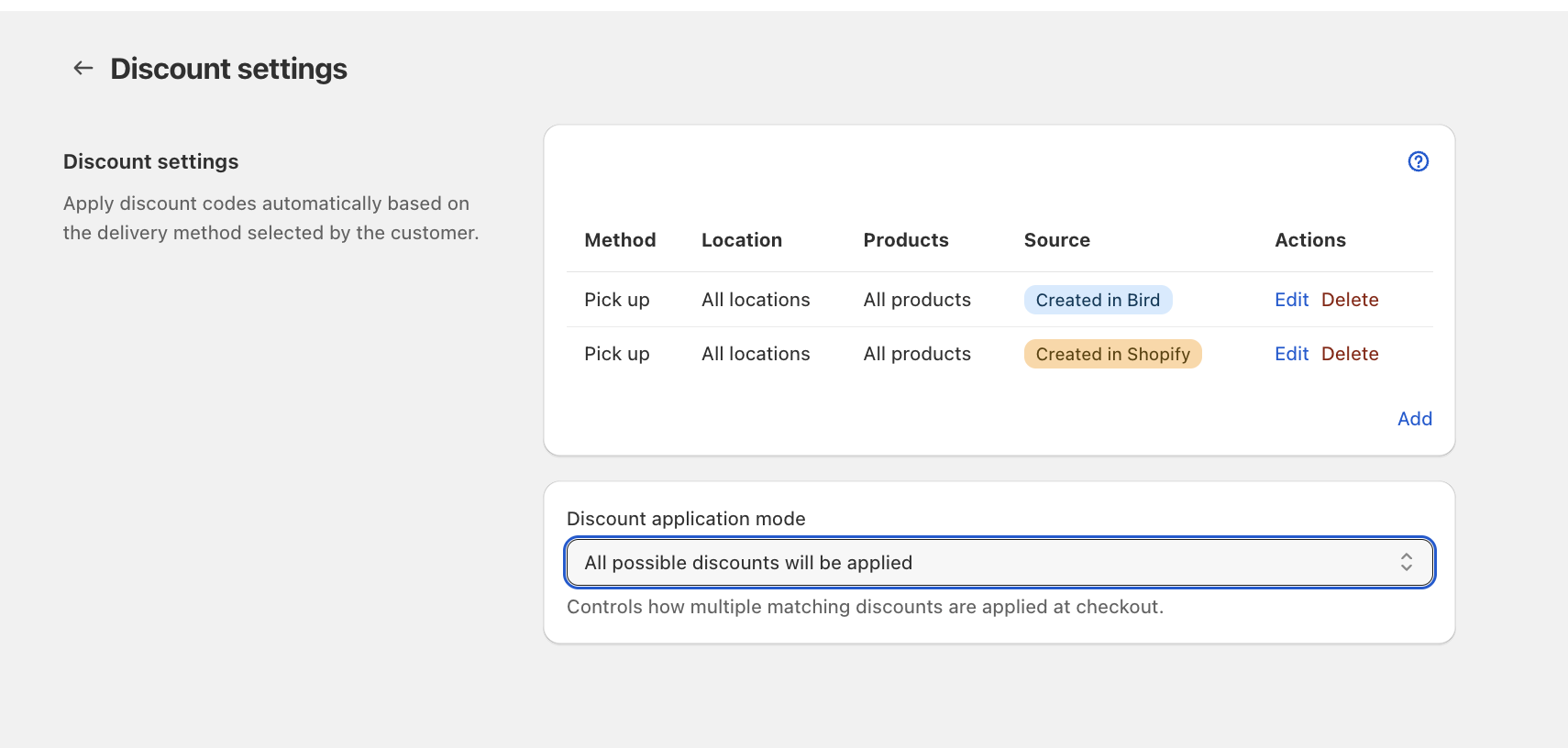This screenshot has height=748, width=1568.
Task: Click the 'Controls how multiple matching discounts' help text
Action: (x=865, y=607)
